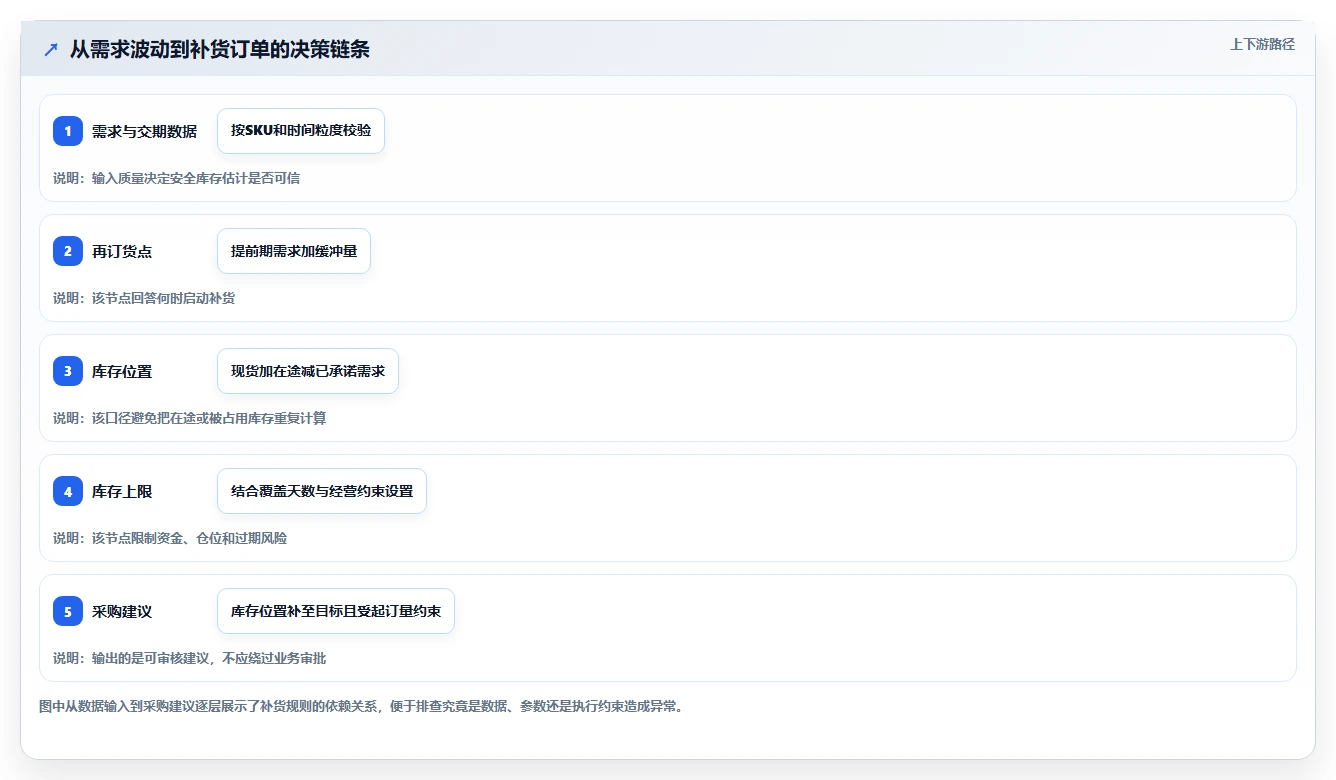Click the 按SKU和时间粒度校验 chip
Image resolution: width=1336 pixels, height=780 pixels.
tap(301, 131)
